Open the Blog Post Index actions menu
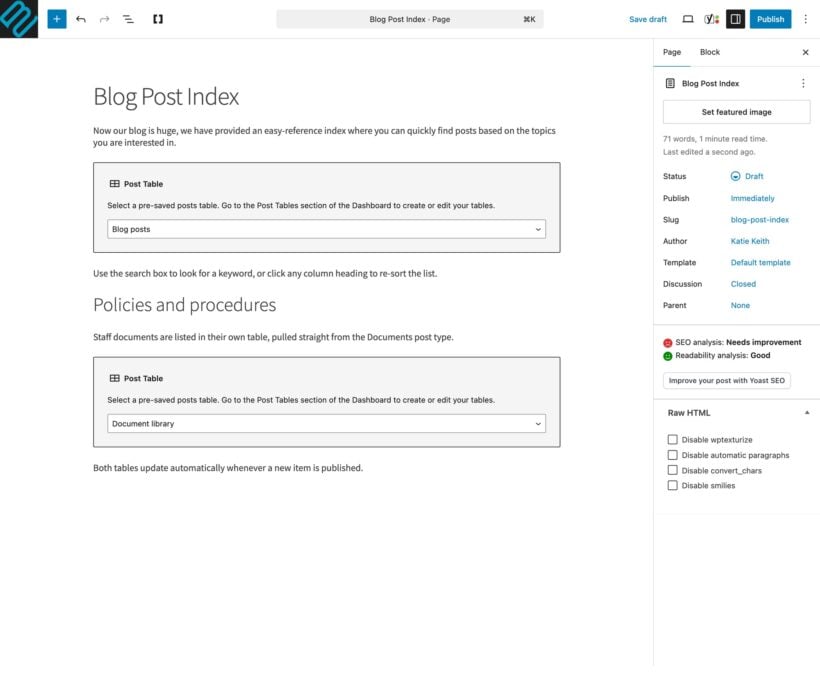The image size is (820, 681). pos(803,83)
